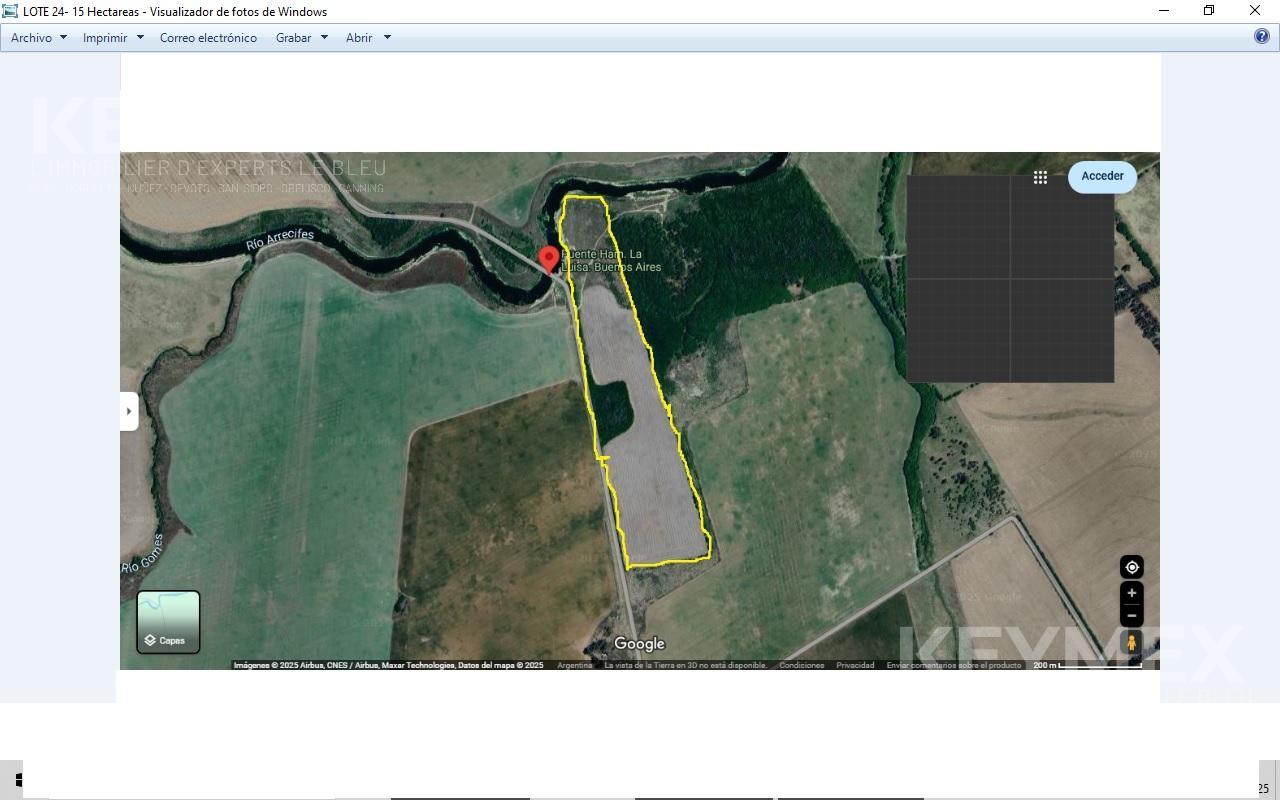Click the Acceder sign-in button
Image resolution: width=1280 pixels, height=800 pixels.
(x=1102, y=176)
